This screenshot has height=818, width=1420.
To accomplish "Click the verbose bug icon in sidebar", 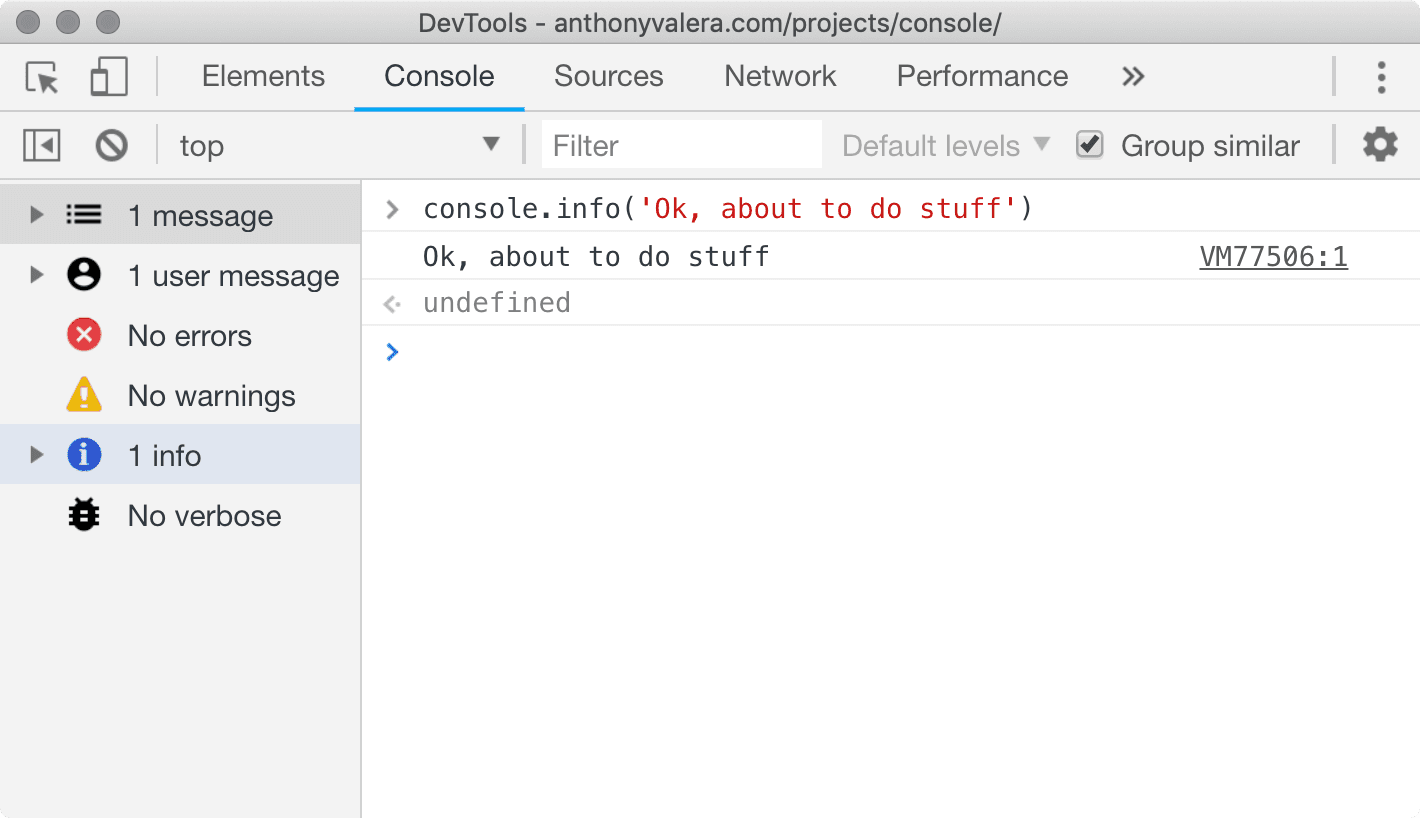I will [84, 515].
